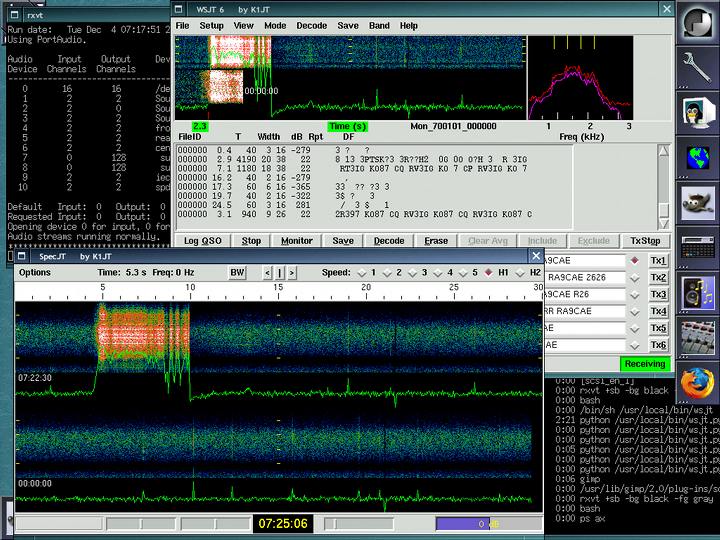Select the Tx4 message radio button

[635, 312]
